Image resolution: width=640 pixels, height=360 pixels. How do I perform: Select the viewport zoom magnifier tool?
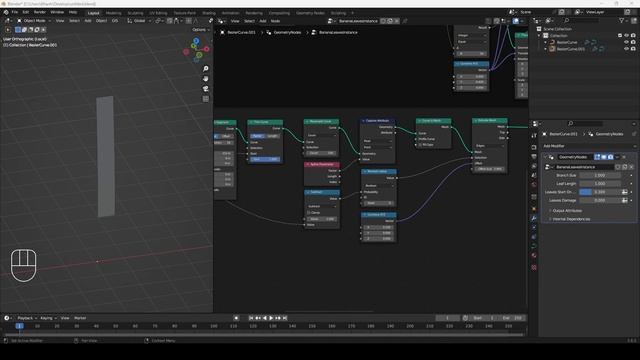pyautogui.click(x=206, y=69)
